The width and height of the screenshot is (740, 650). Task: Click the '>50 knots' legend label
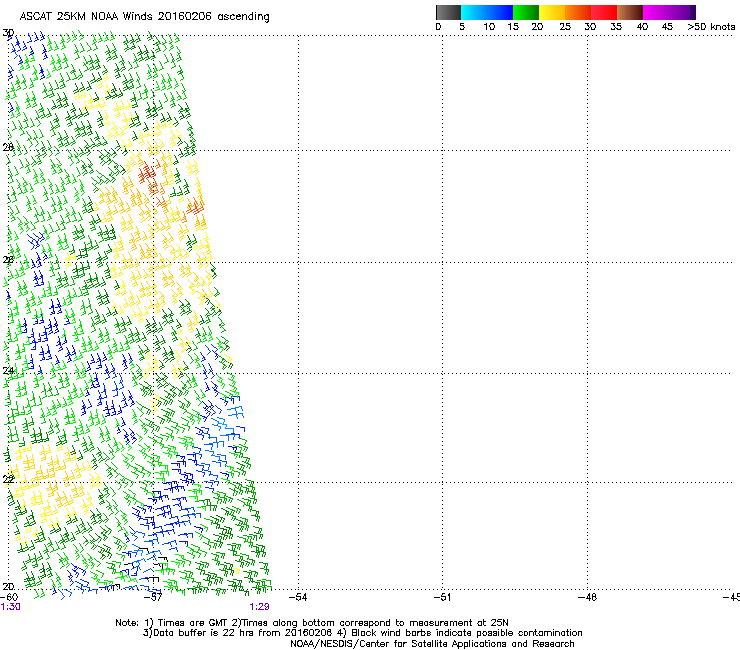coord(711,27)
